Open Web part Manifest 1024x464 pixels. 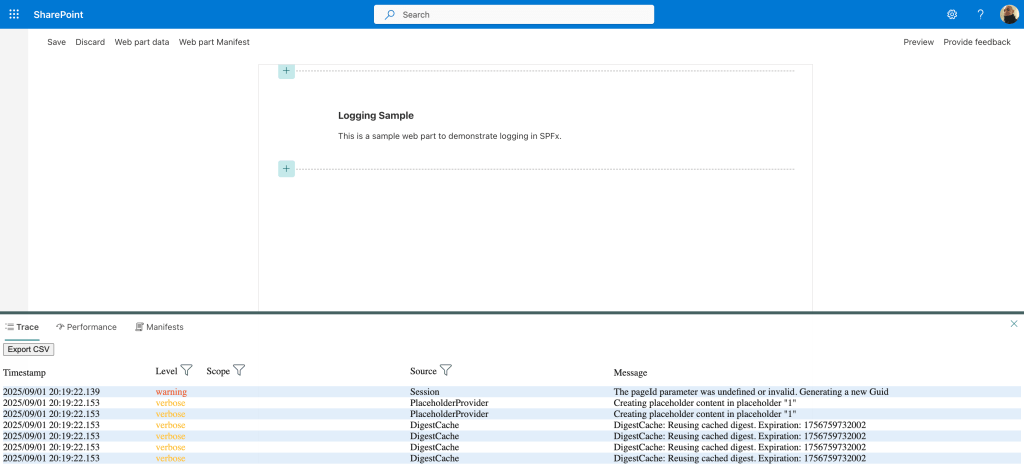tap(214, 42)
